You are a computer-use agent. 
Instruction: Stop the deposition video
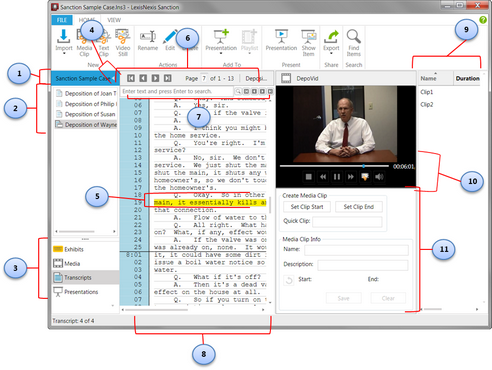pos(309,177)
